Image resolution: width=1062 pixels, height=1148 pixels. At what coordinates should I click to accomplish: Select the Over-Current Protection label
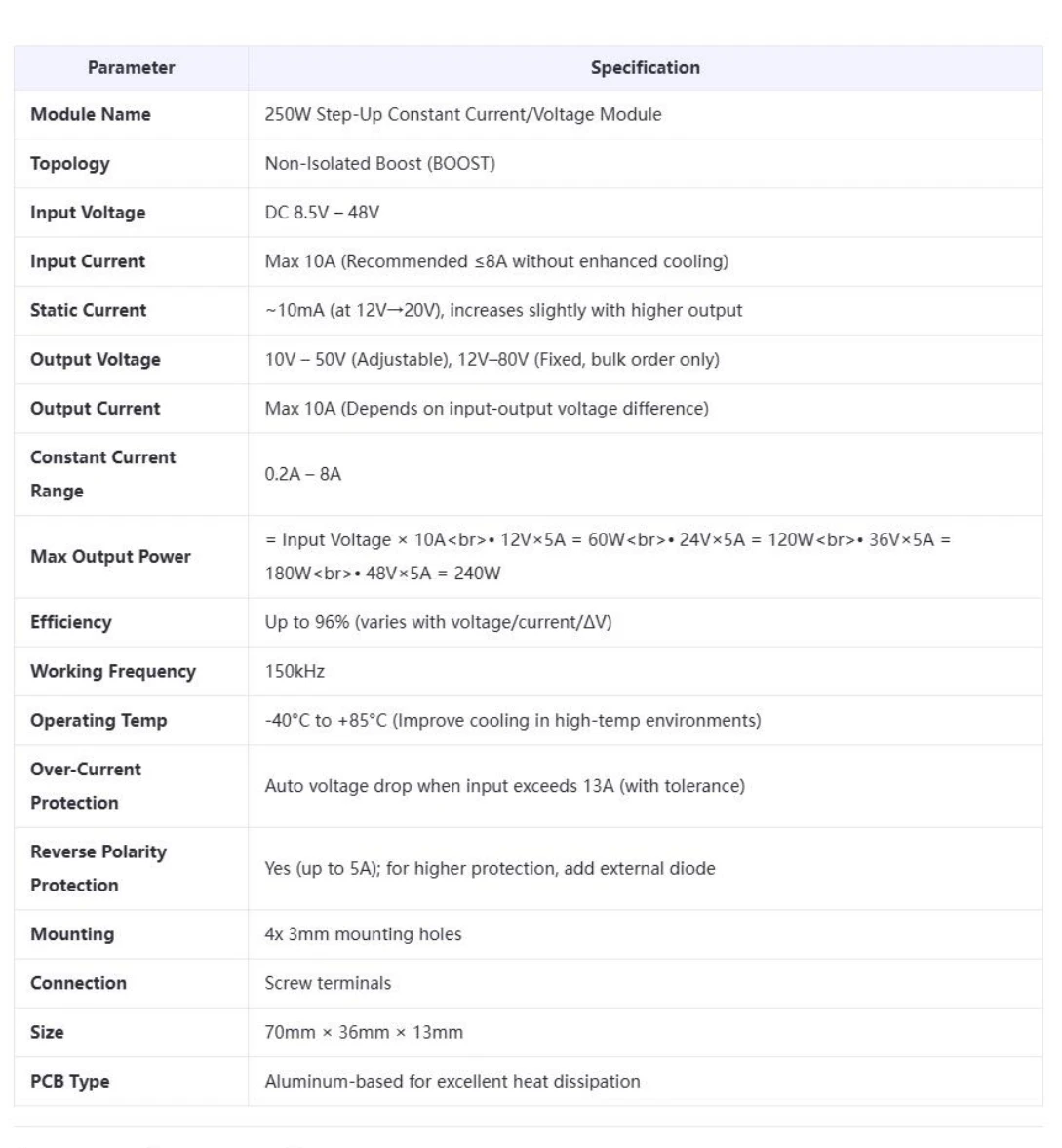click(x=86, y=786)
